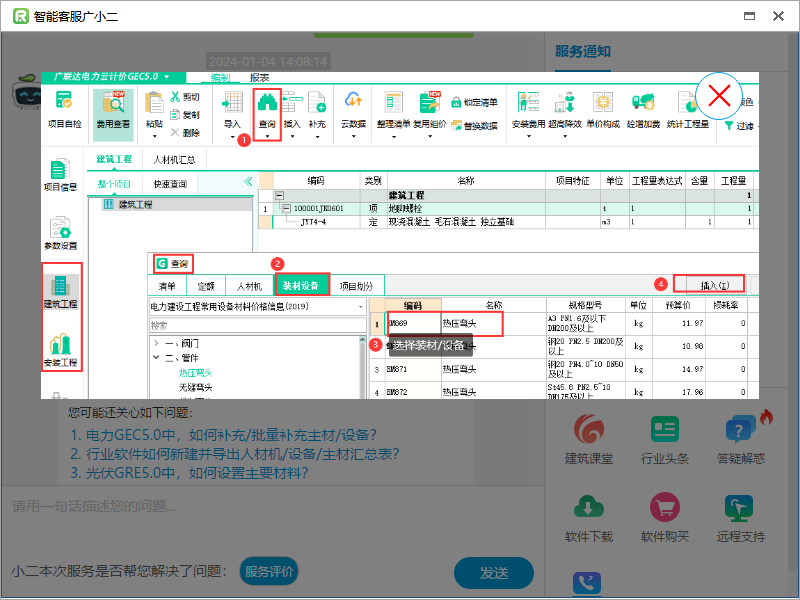Image resolution: width=800 pixels, height=600 pixels.
Task: Click the 项目自检 toolbar icon
Action: pos(64,109)
